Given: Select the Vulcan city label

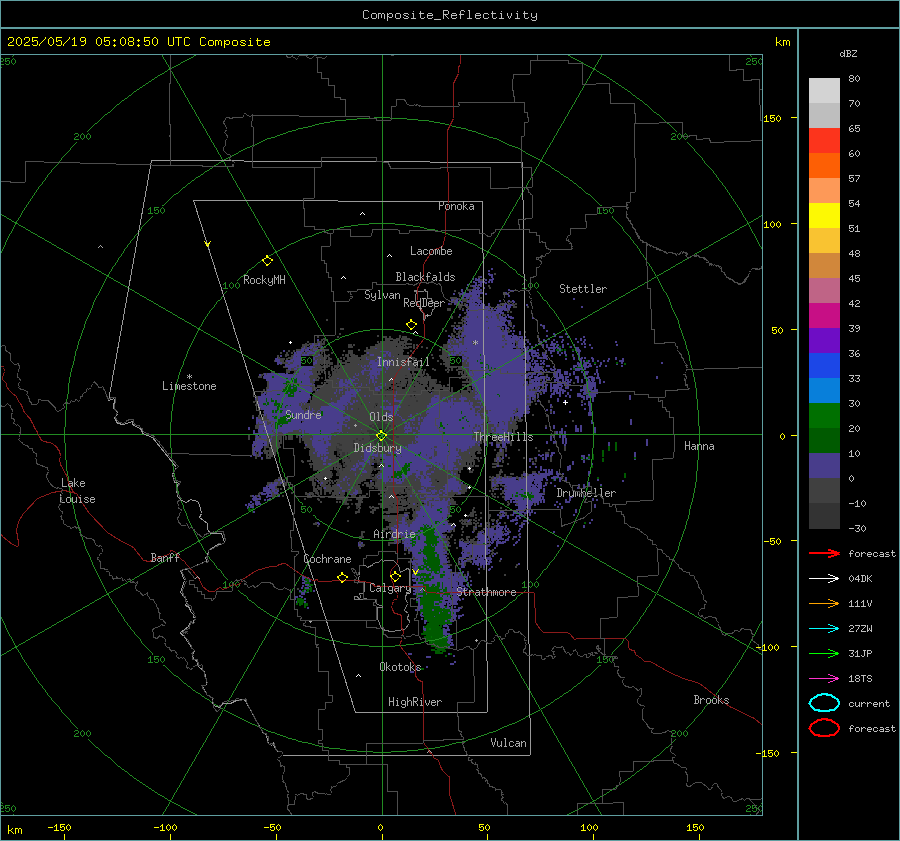Looking at the screenshot, I should [x=508, y=743].
